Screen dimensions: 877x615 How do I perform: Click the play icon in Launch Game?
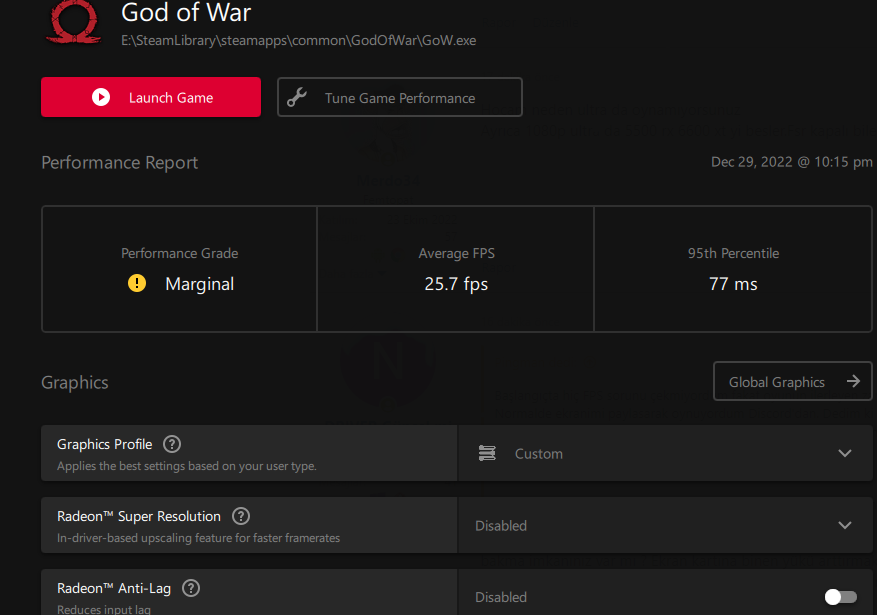tap(101, 97)
